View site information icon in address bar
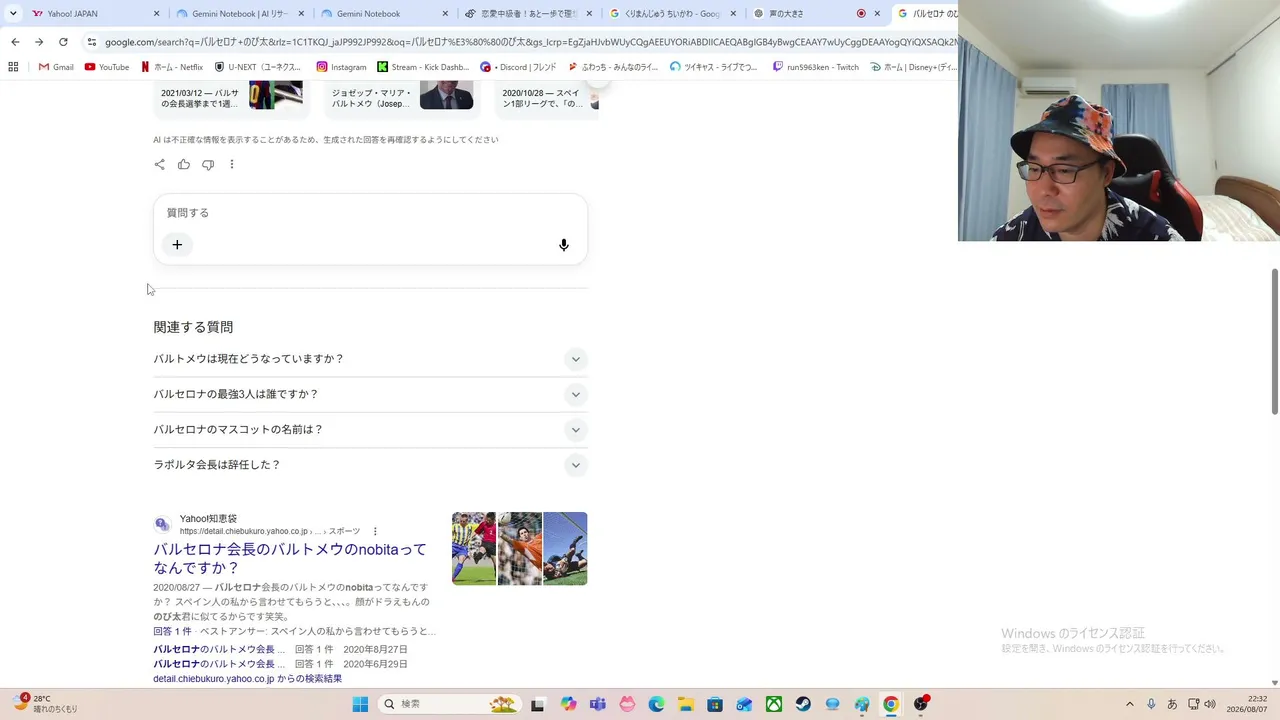 pyautogui.click(x=92, y=42)
